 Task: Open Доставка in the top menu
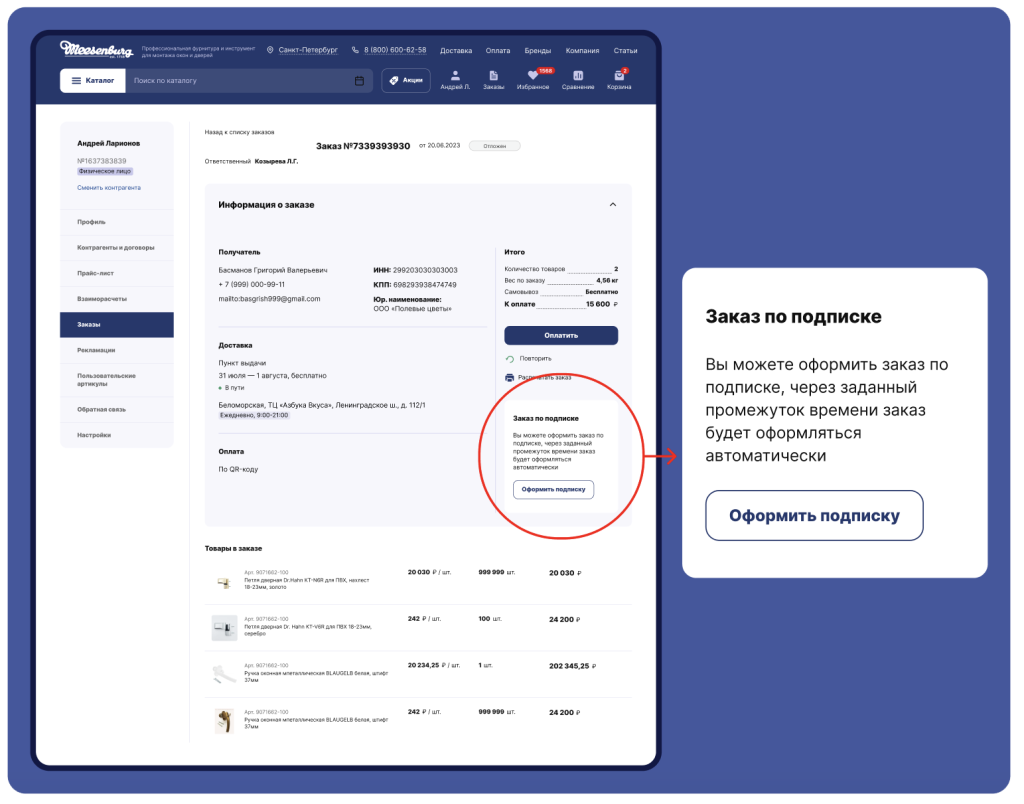pyautogui.click(x=456, y=50)
